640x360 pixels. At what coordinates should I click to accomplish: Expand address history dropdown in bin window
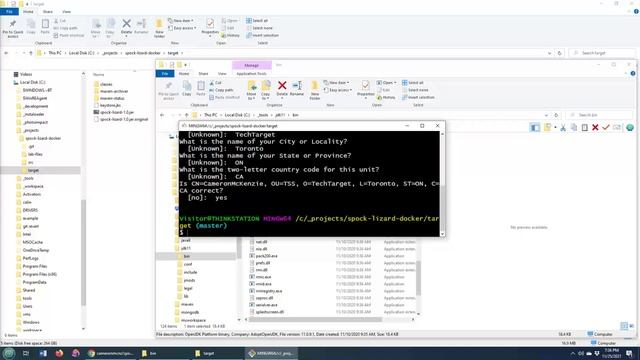(x=546, y=115)
